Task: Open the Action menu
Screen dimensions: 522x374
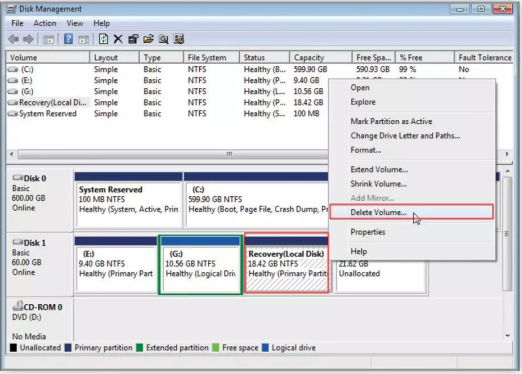Action: click(45, 23)
